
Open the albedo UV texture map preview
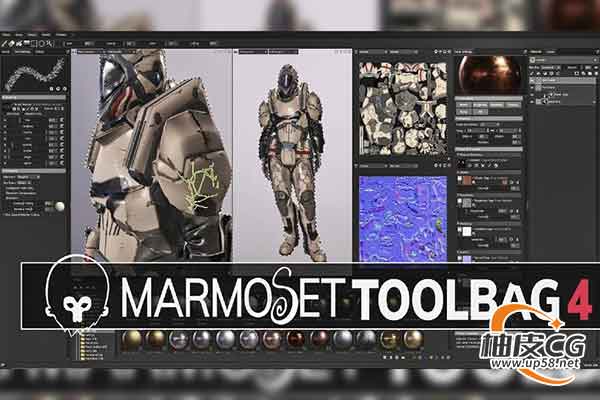pos(403,108)
